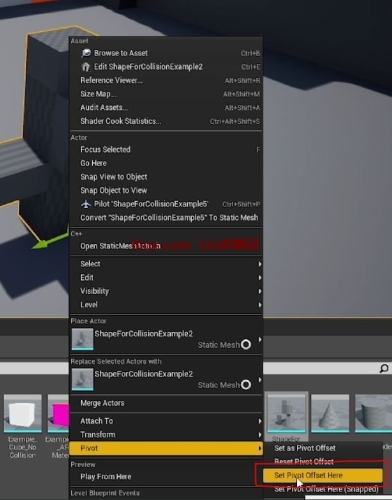Select the Example_Cube_No_Collision asset thumbnail
This screenshot has height=500, width=392.
23,413
